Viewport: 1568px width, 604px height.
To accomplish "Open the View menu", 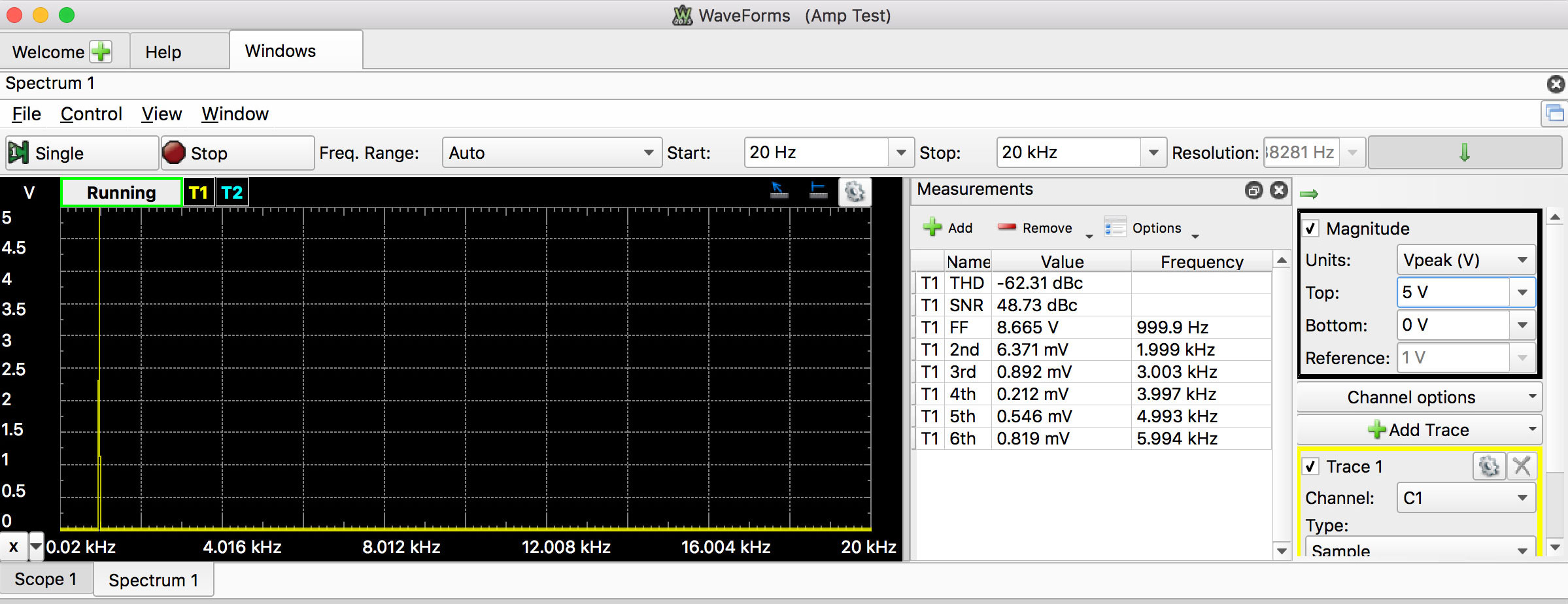I will click(162, 114).
